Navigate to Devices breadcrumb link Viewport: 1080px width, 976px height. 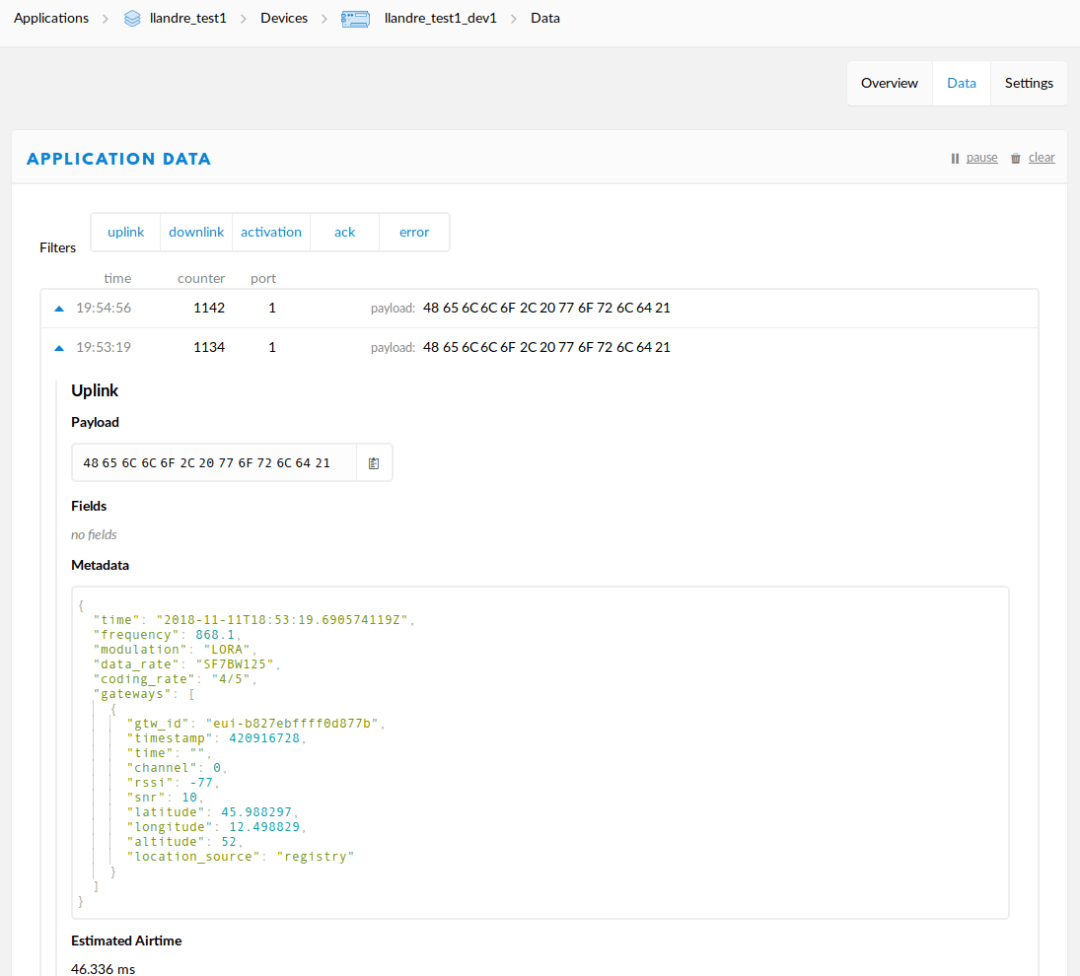tap(284, 18)
